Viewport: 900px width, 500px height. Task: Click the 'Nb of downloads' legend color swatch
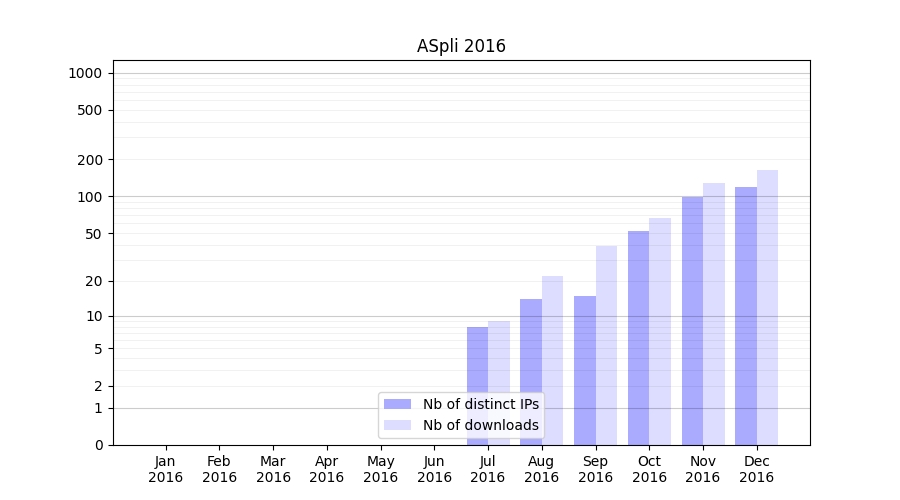pos(397,425)
